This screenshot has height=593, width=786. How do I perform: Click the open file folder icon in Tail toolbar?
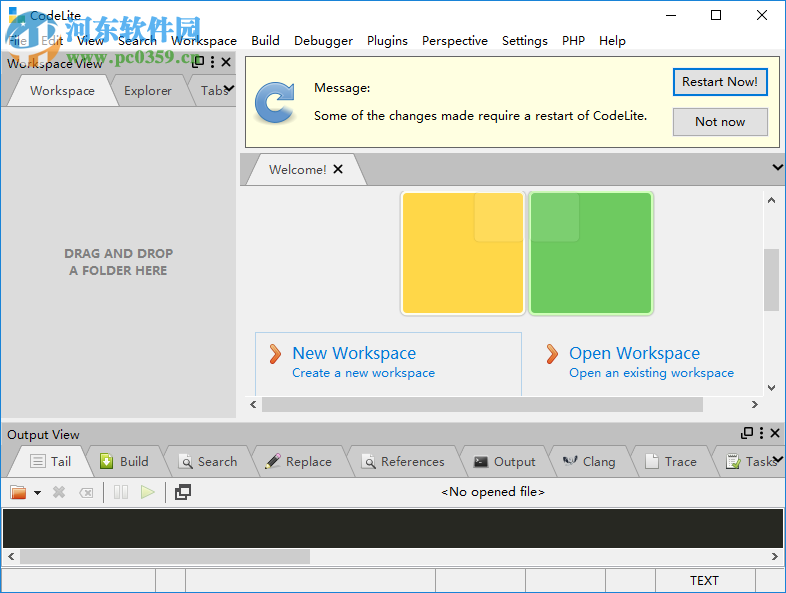click(19, 493)
